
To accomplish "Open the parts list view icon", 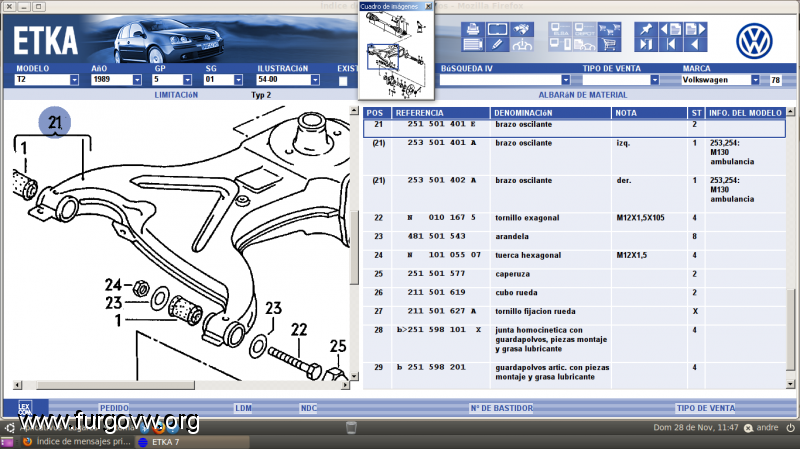I will click(x=472, y=45).
